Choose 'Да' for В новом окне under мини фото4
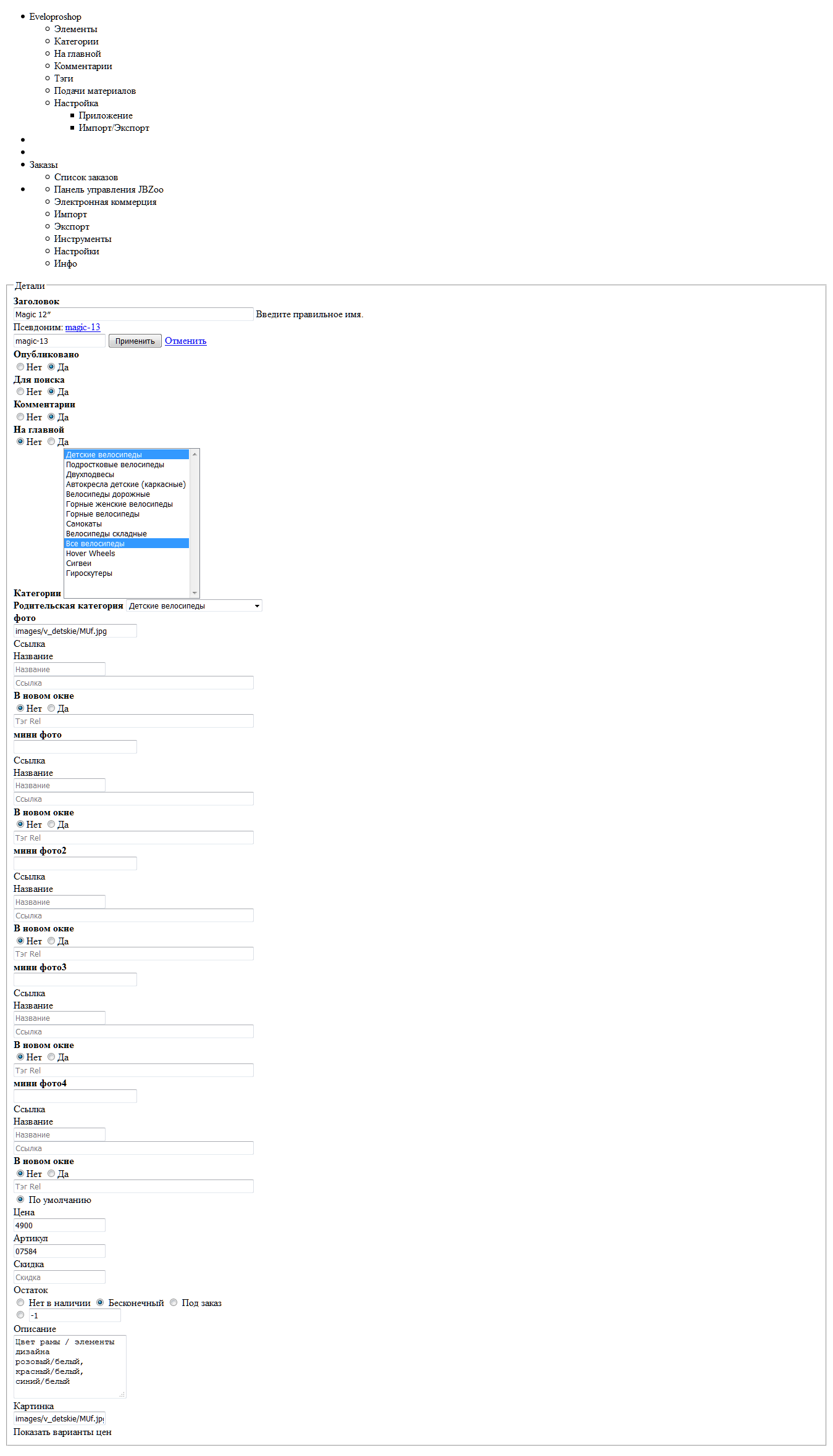The image size is (833, 1456). (51, 1173)
